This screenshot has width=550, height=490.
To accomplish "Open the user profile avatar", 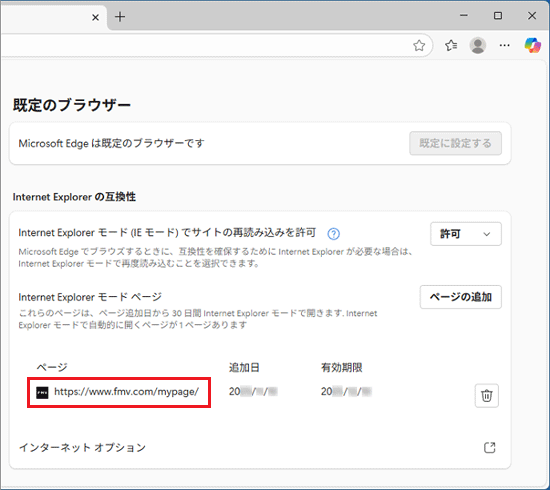I will 477,45.
